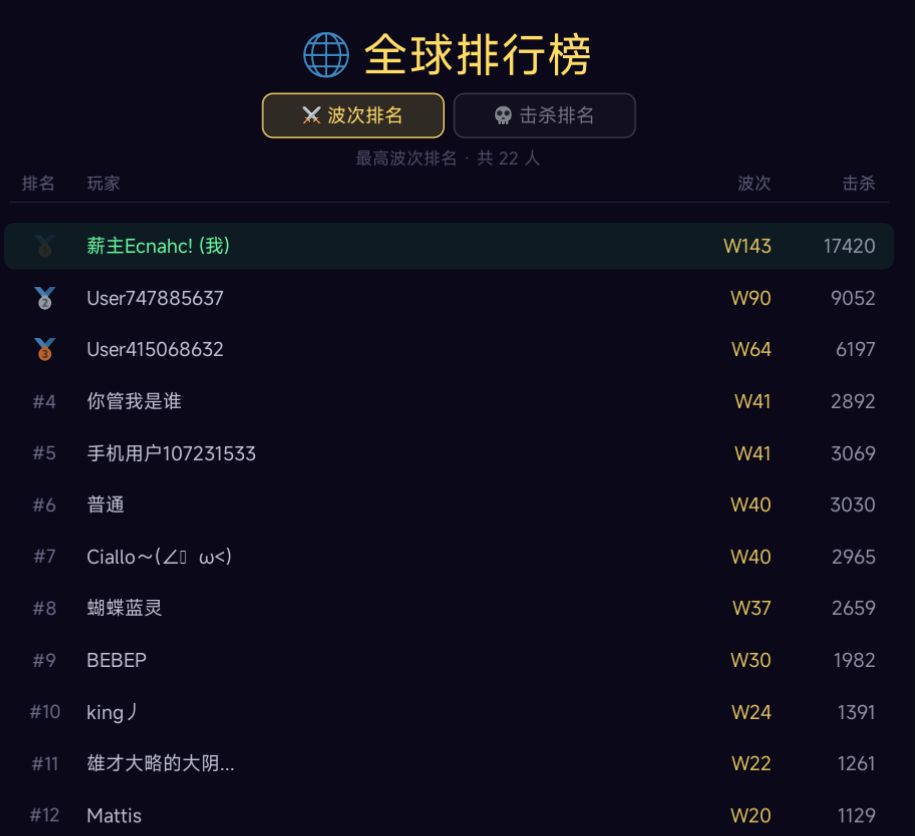Click wave value W37
Viewport: 915px width, 836px height.
[752, 608]
